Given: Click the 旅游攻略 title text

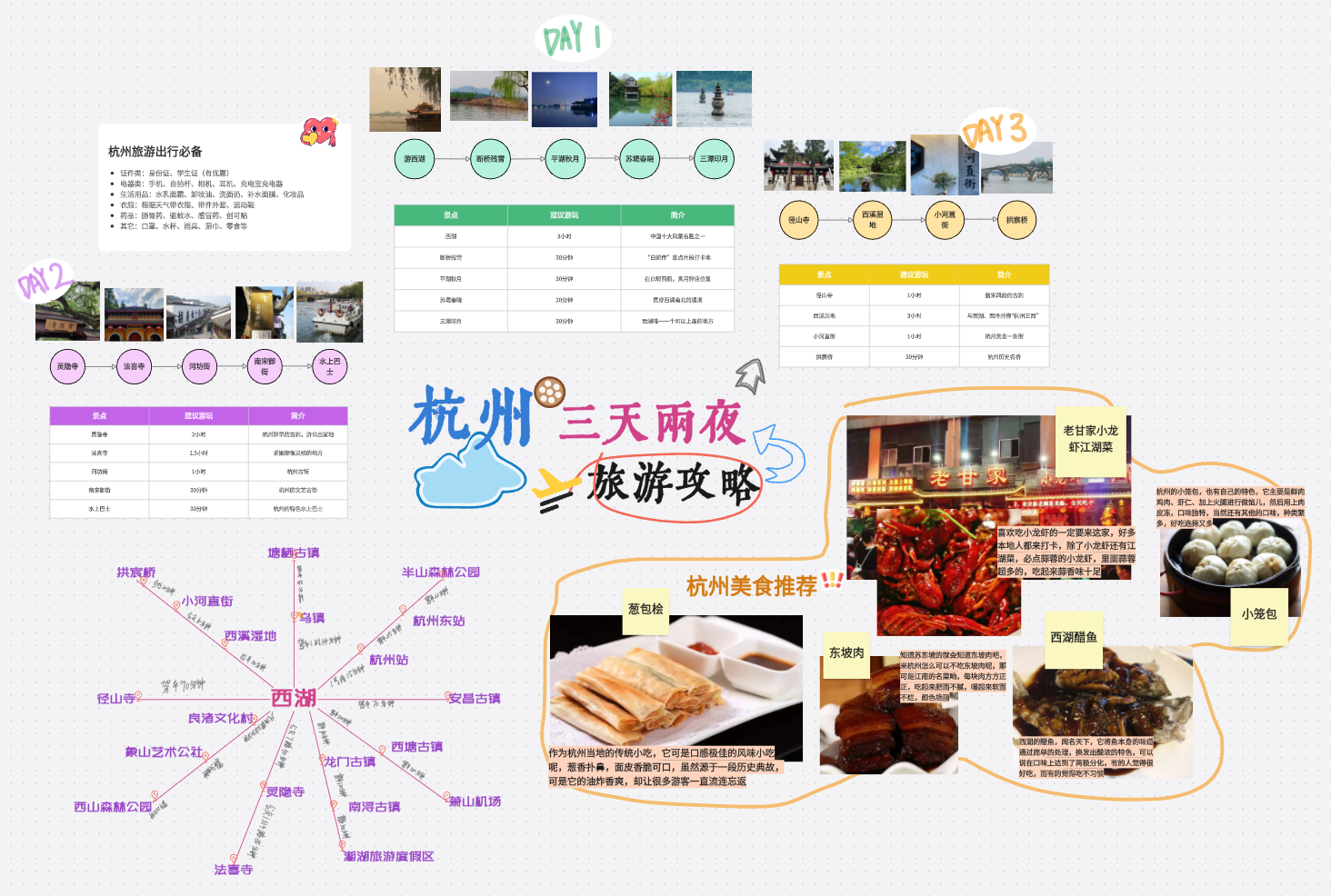Looking at the screenshot, I should pos(673,483).
